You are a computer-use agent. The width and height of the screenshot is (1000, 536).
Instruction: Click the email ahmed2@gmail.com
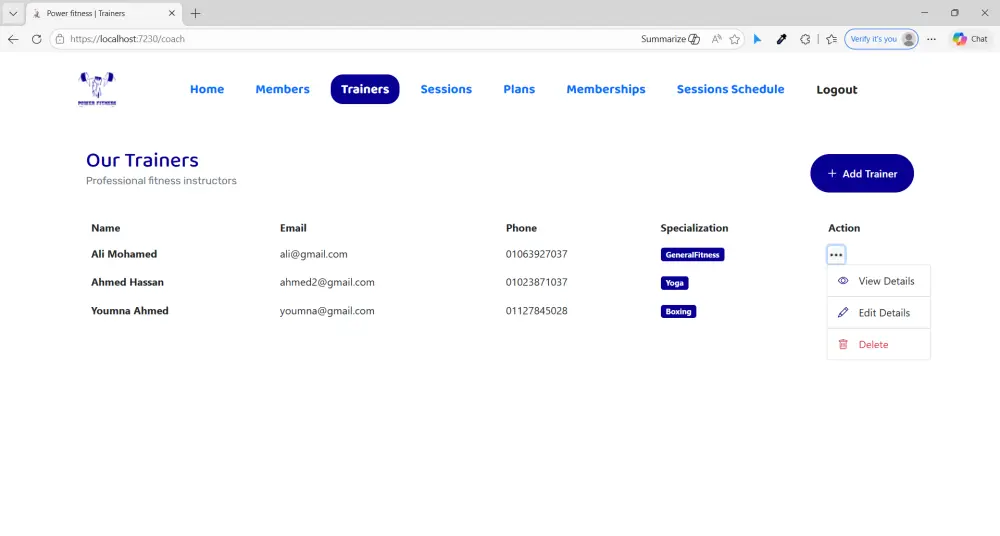tap(327, 282)
